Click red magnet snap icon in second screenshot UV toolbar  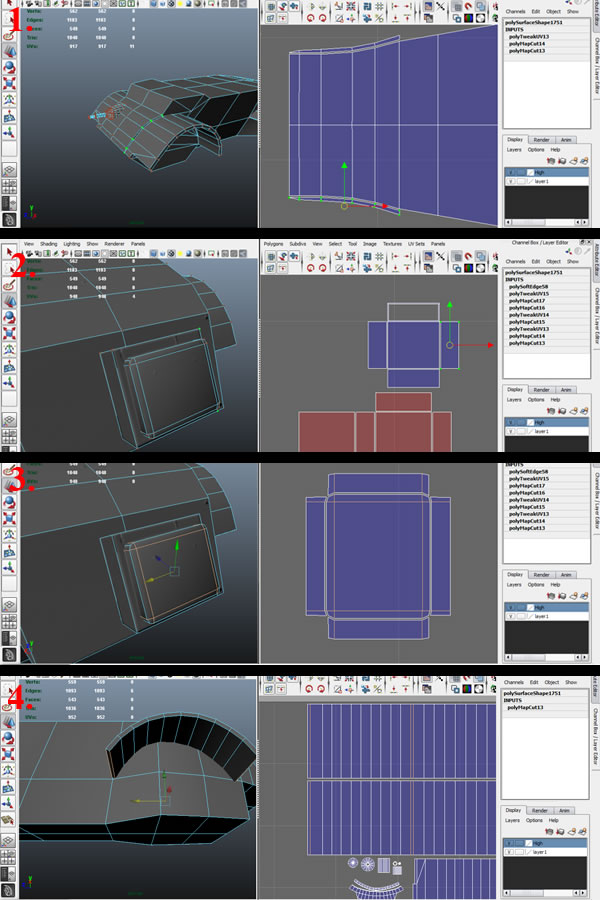point(469,257)
